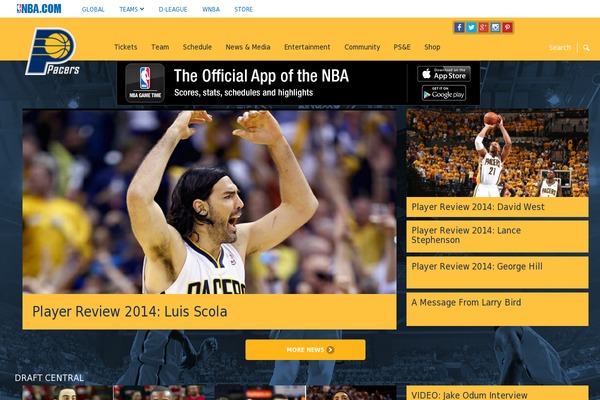This screenshot has height=400, width=600.
Task: Open the News & Media menu
Action: 248,47
